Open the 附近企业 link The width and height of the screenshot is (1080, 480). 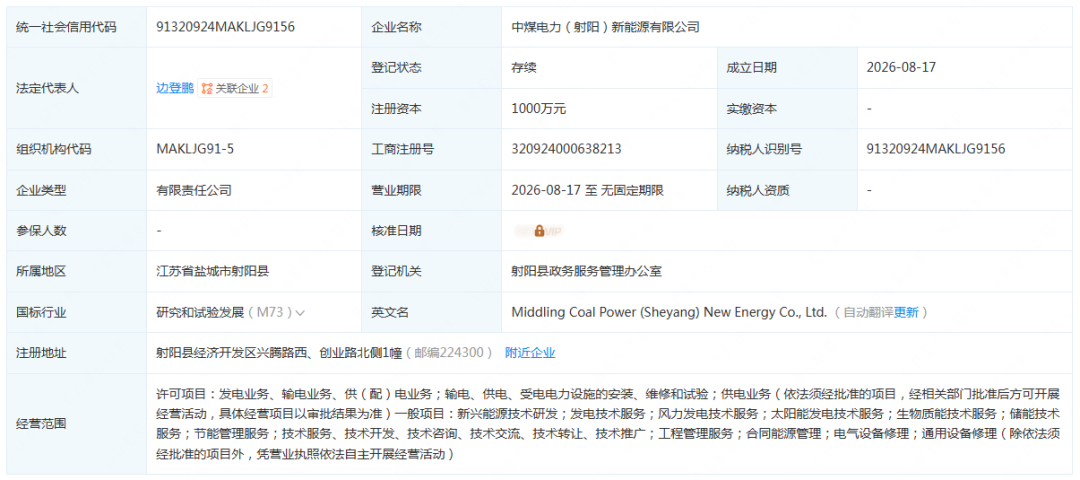[x=530, y=353]
